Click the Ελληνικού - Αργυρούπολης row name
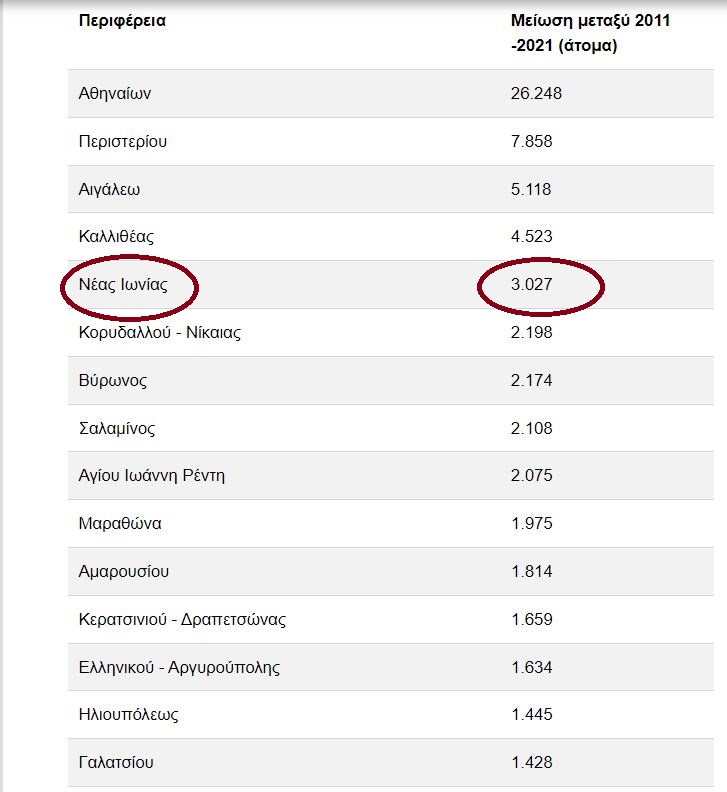Image resolution: width=727 pixels, height=792 pixels. (x=179, y=667)
